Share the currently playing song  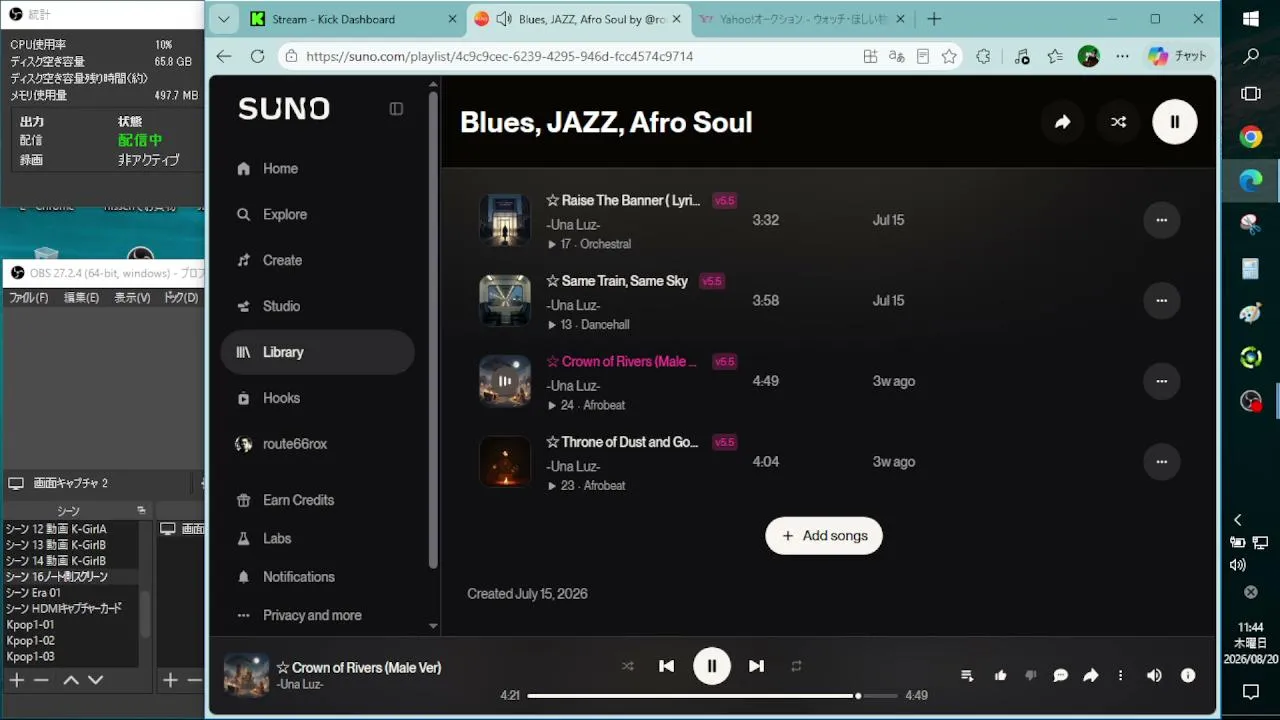1091,676
